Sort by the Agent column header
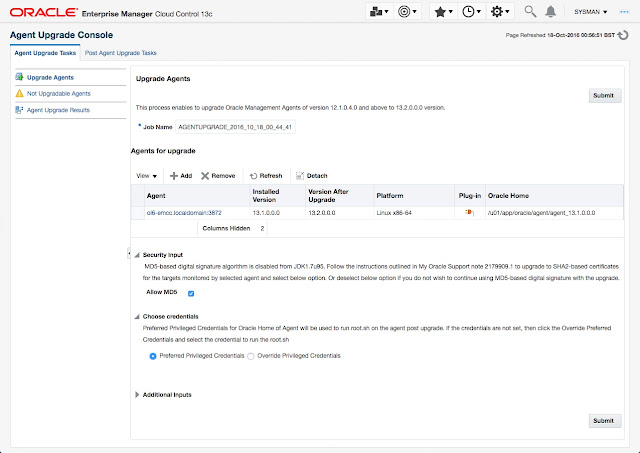Image resolution: width=640 pixels, height=453 pixels. 197,195
